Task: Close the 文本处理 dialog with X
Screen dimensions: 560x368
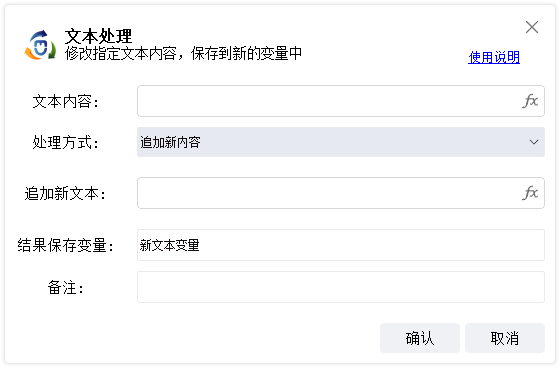Action: [x=532, y=27]
